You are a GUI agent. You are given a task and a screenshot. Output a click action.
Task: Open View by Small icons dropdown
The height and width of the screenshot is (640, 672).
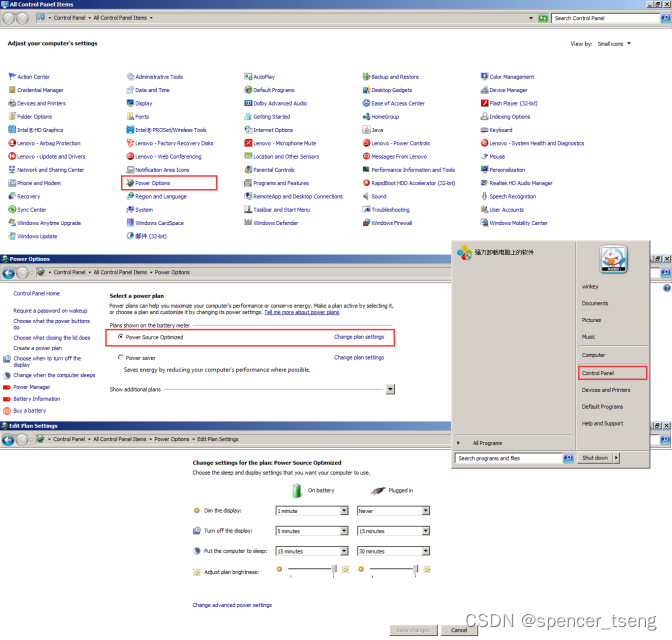coord(614,44)
